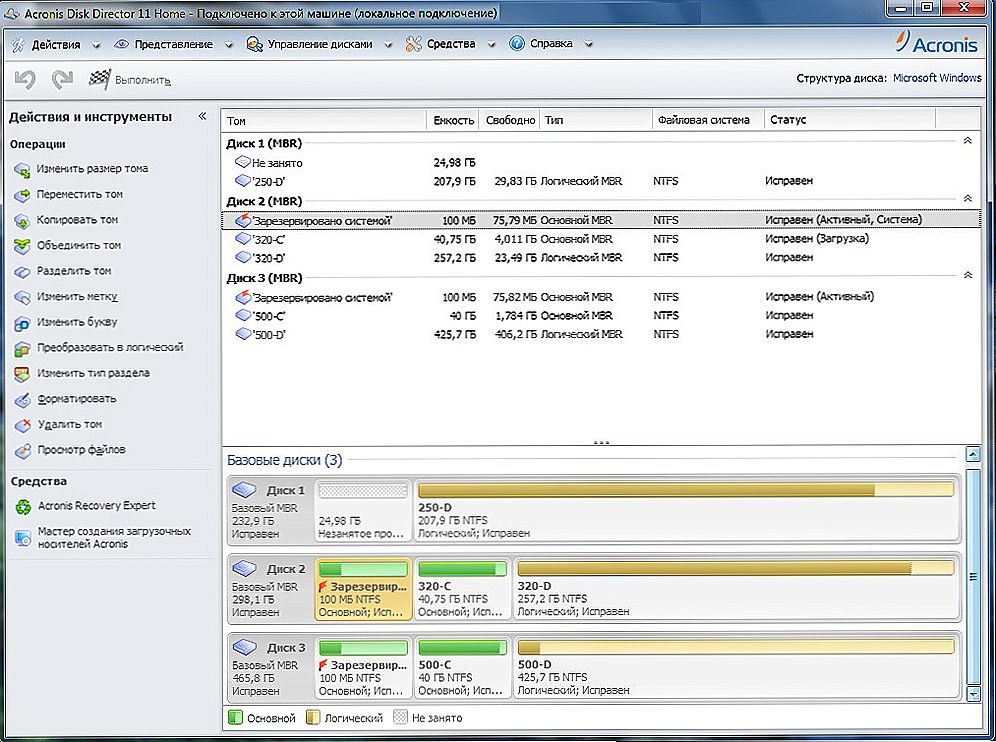This screenshot has width=996, height=742.
Task: Click the Преобразовать в логический icon
Action: 22,348
